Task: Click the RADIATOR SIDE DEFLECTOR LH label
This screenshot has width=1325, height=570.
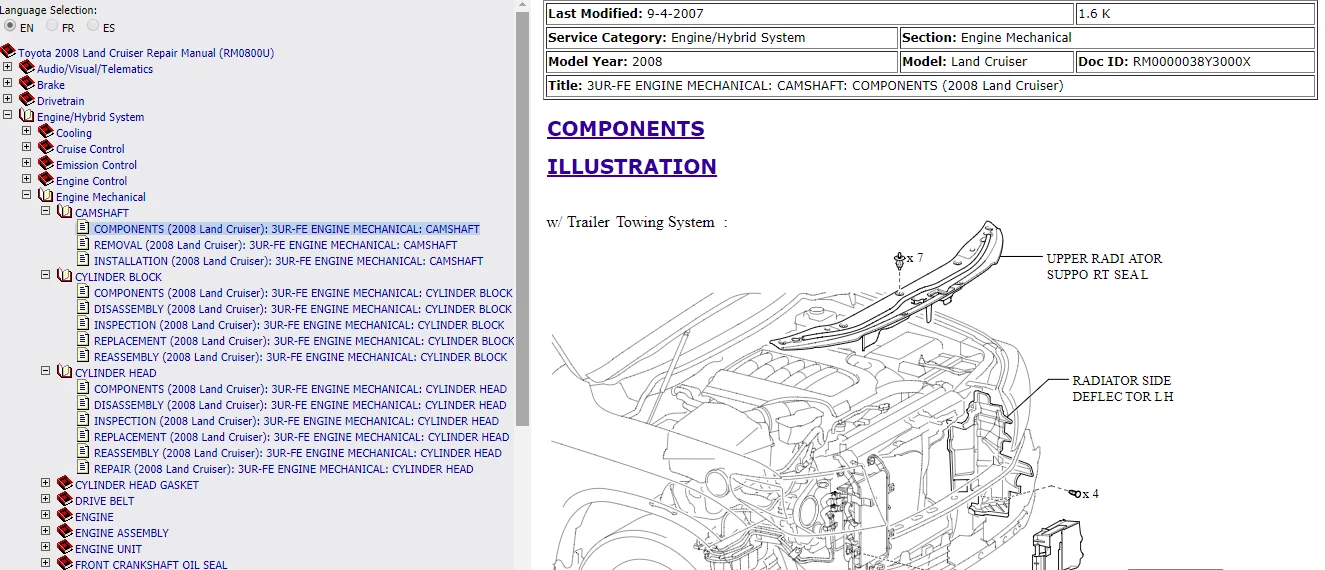Action: [x=1122, y=388]
